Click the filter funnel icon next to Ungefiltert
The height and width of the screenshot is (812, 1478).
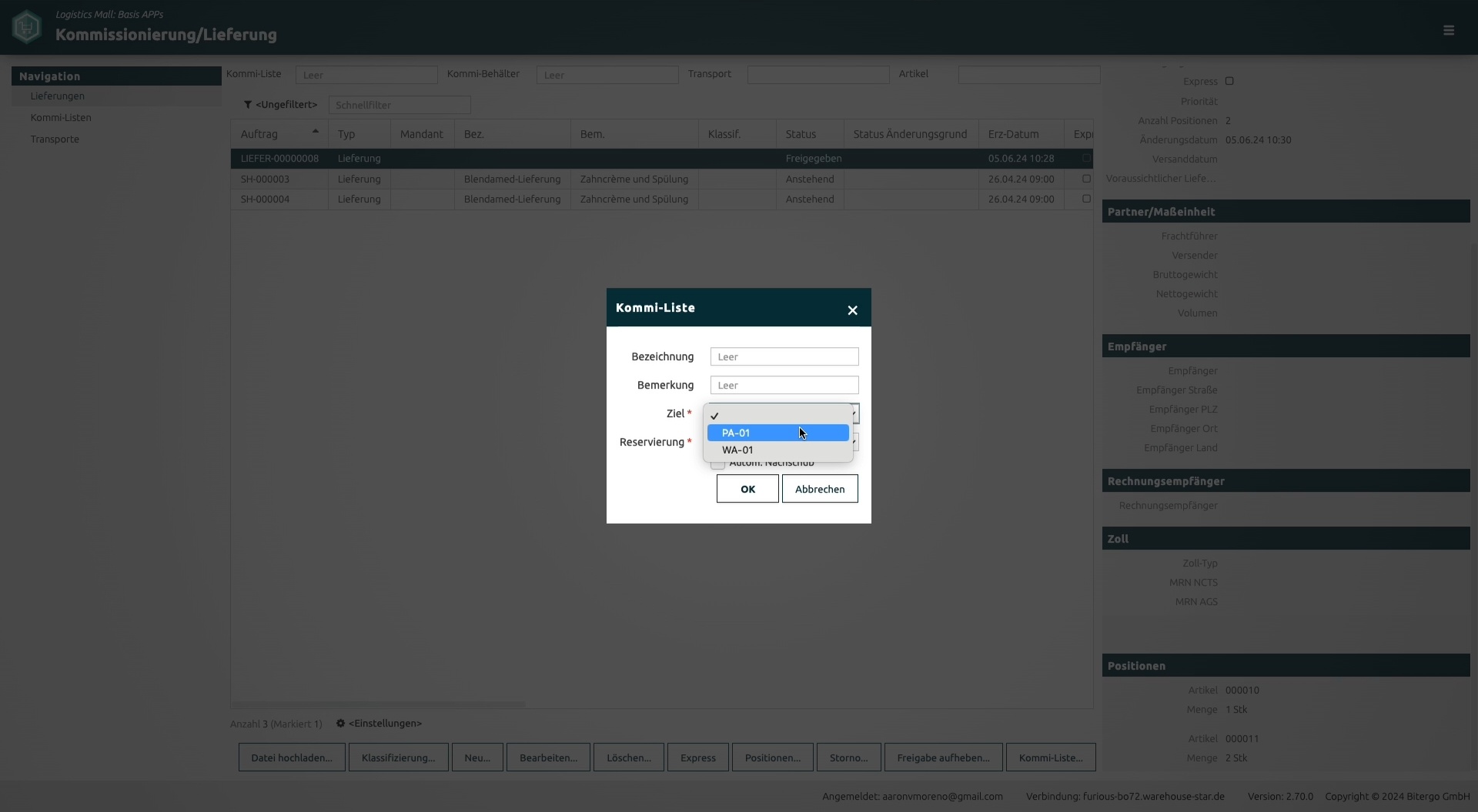[248, 105]
